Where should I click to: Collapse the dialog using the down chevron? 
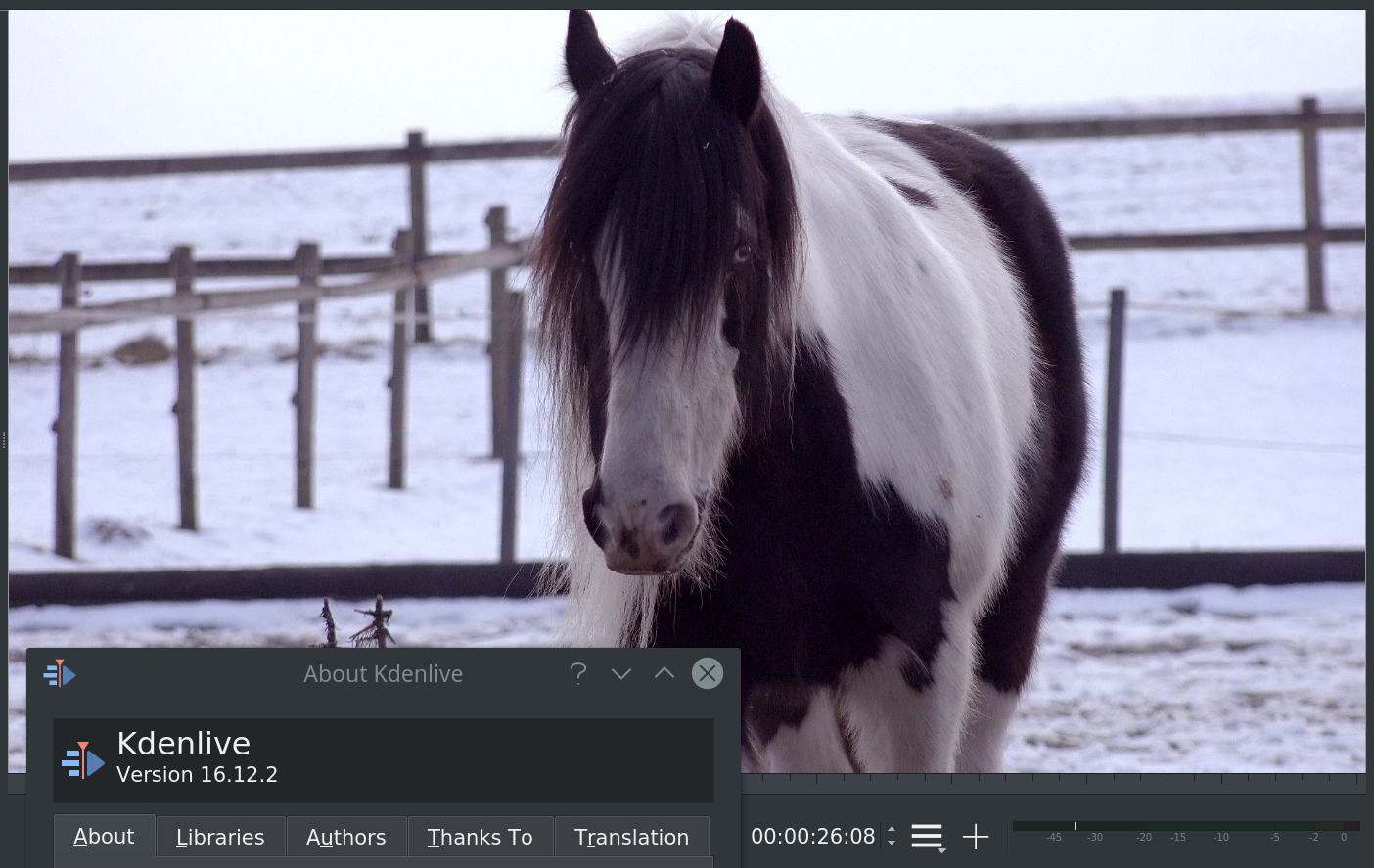pyautogui.click(x=620, y=673)
